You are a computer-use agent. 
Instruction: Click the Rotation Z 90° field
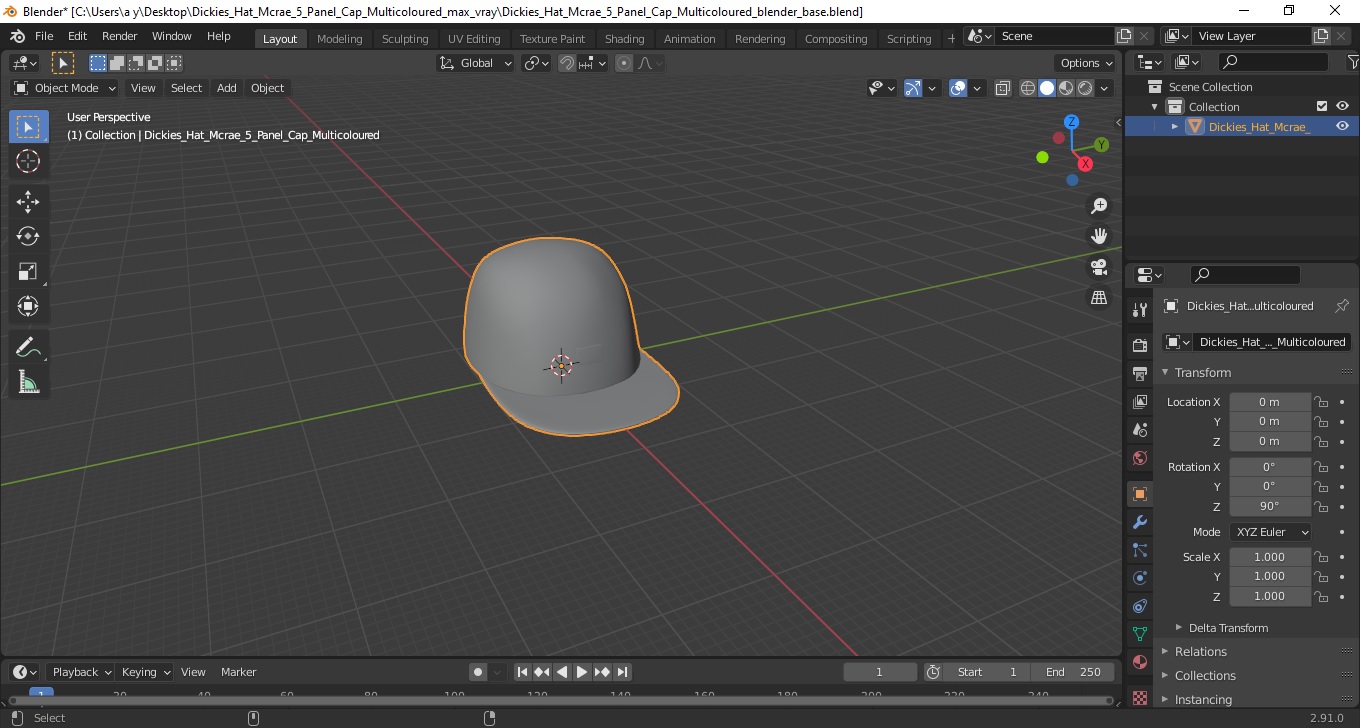1270,506
